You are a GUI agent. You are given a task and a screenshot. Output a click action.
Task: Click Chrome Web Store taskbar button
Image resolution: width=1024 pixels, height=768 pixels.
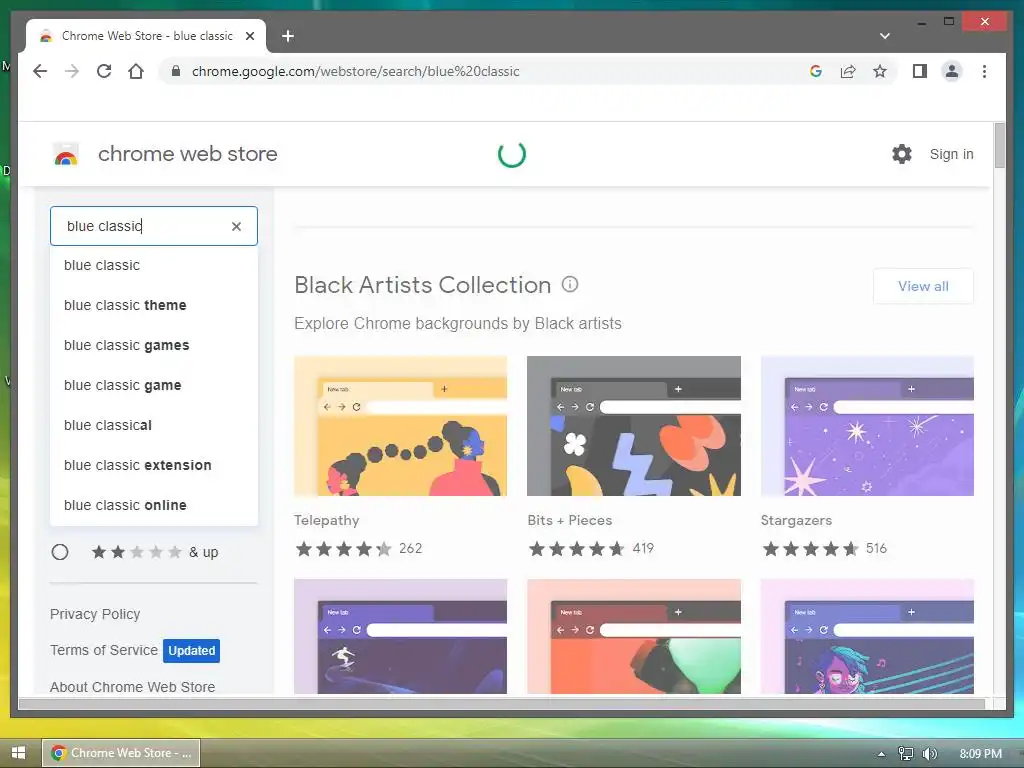coord(121,753)
